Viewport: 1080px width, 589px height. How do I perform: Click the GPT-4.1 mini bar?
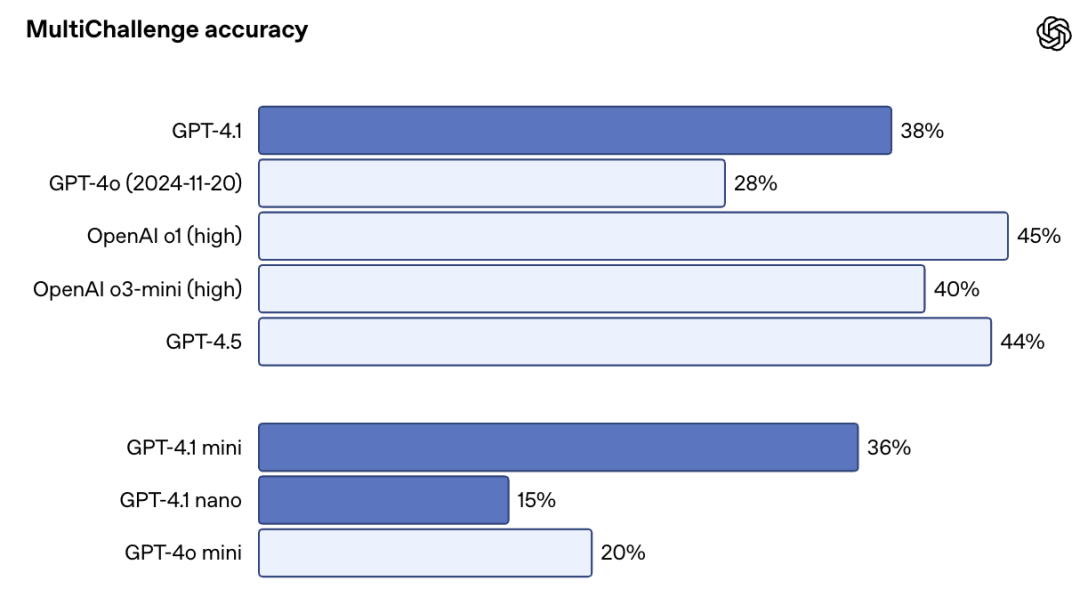tap(559, 448)
